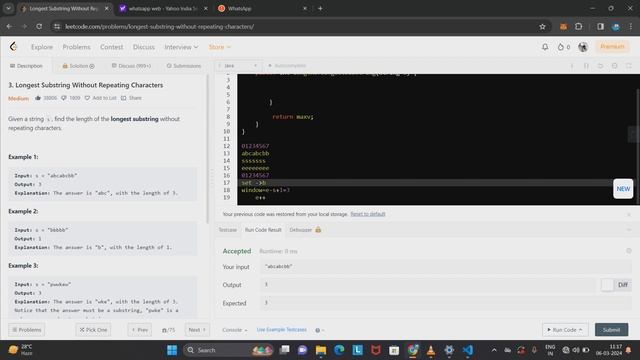640x360 pixels.
Task: Open the locked Debugger tab
Action: [305, 230]
